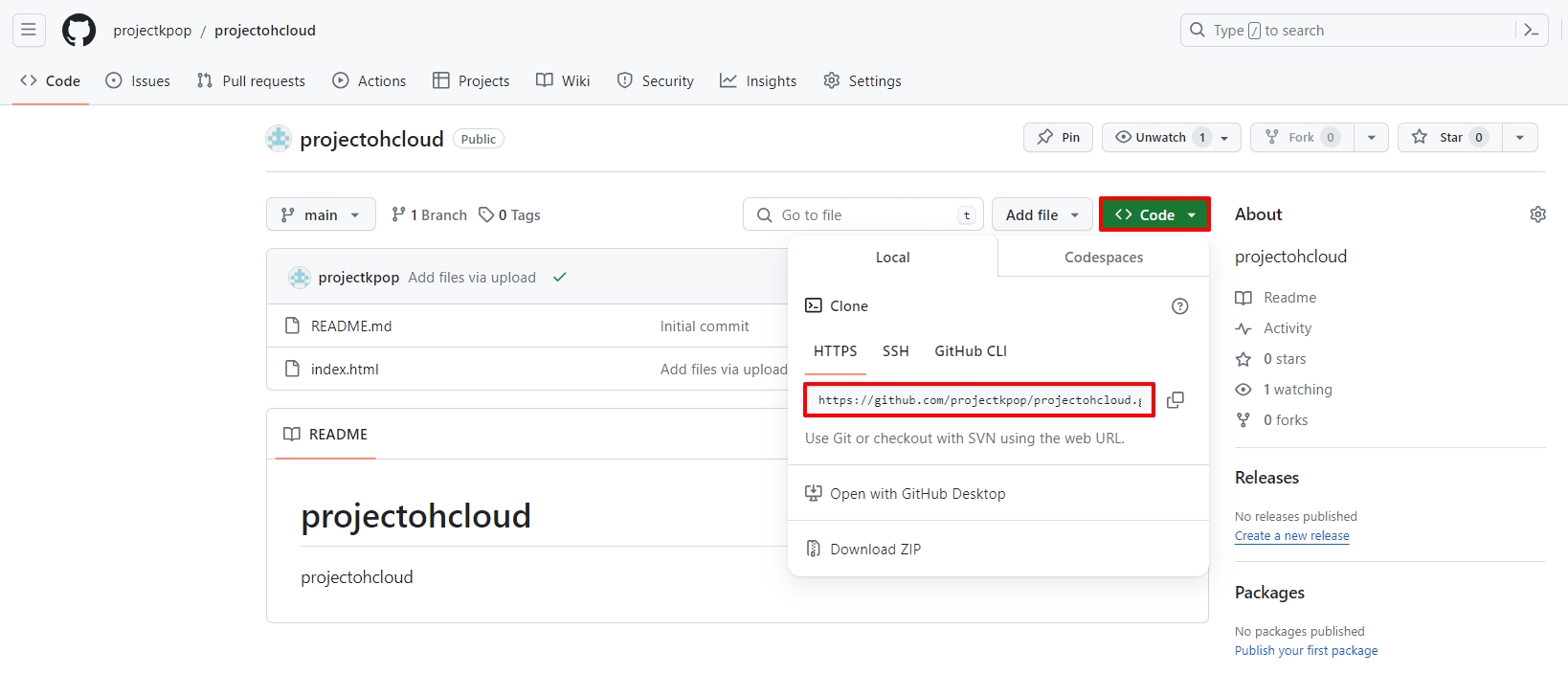Star the repository
This screenshot has height=674, width=1568.
[1449, 137]
